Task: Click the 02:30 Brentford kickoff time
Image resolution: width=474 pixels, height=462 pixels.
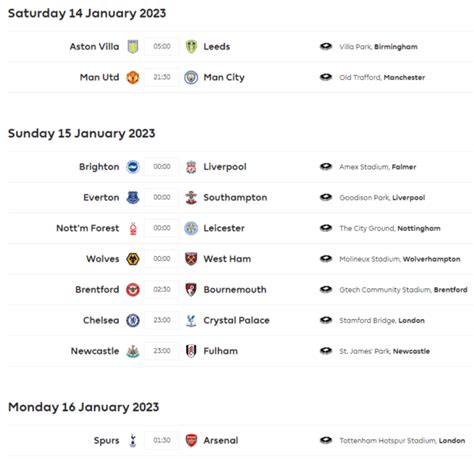Action: click(162, 289)
